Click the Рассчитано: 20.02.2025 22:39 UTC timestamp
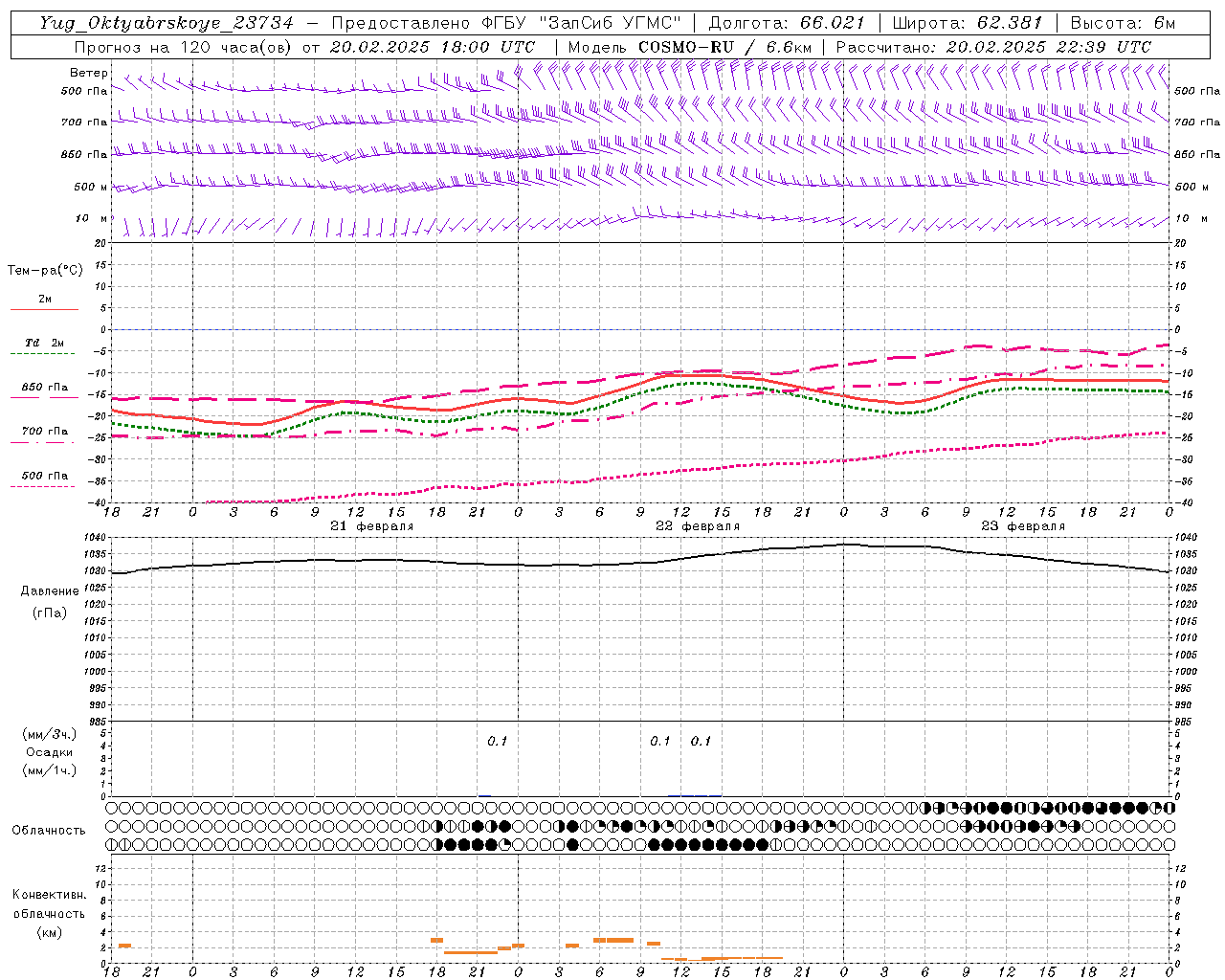This screenshot has height=980, width=1225. click(x=993, y=47)
